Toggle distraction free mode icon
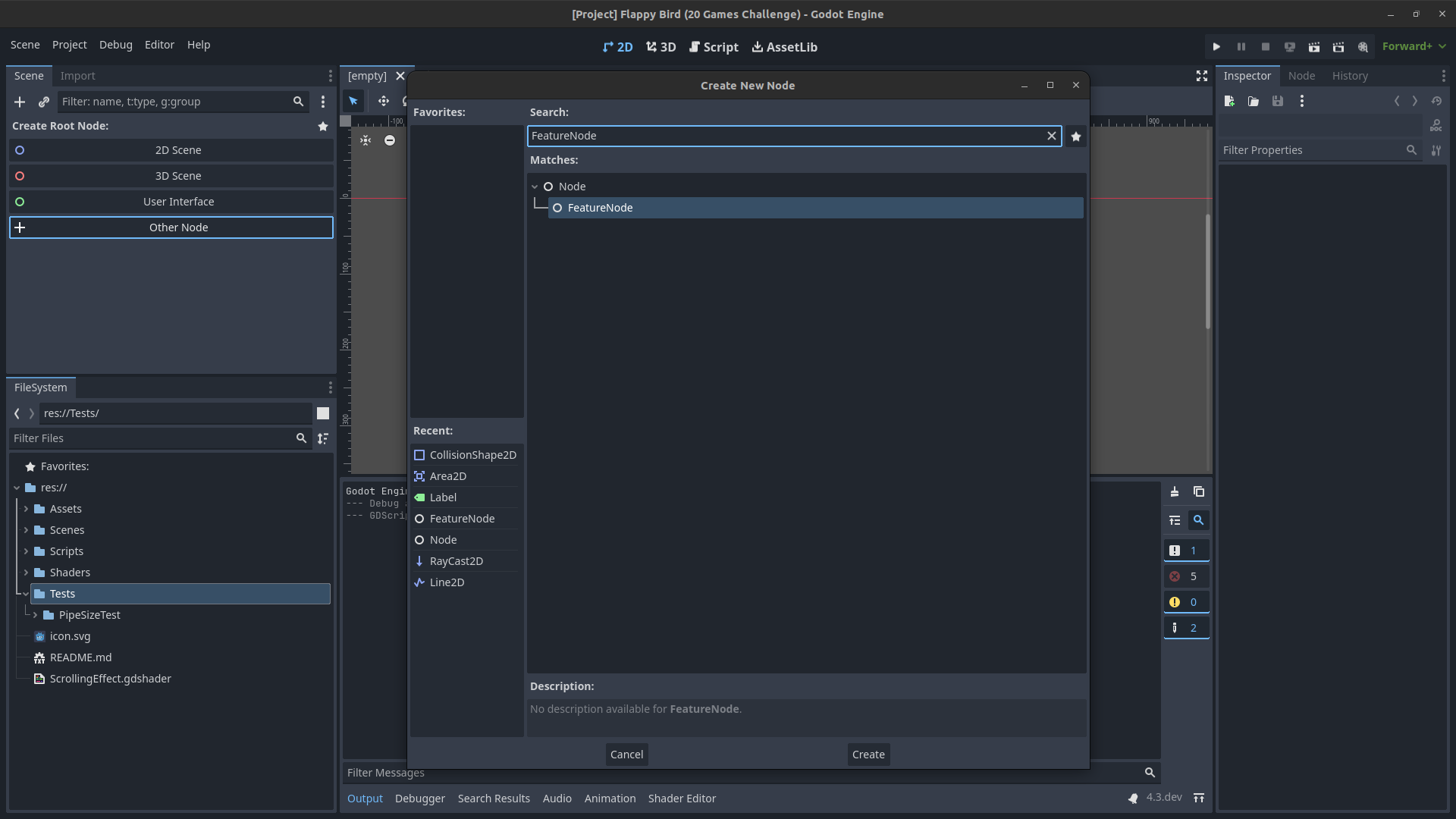 point(1202,76)
